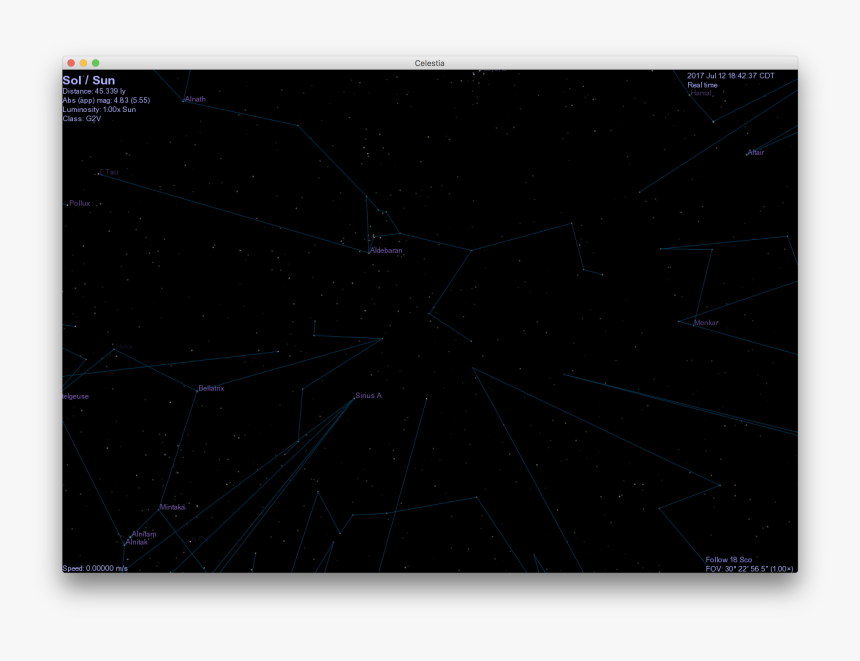This screenshot has height=661, width=860.
Task: Click the Menkar star label
Action: (706, 323)
